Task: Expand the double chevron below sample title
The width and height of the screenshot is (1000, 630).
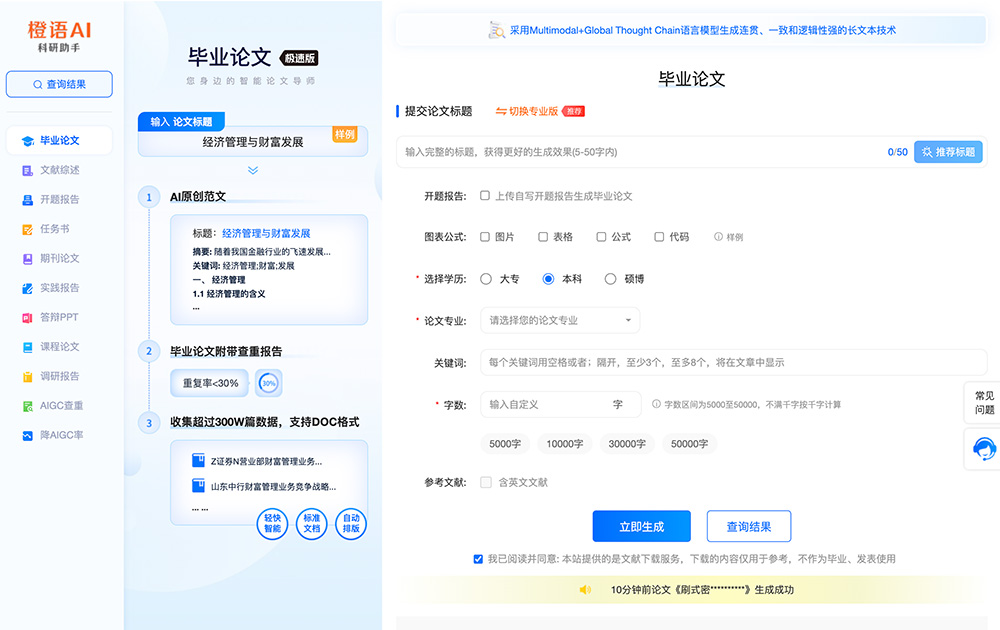Action: [253, 170]
